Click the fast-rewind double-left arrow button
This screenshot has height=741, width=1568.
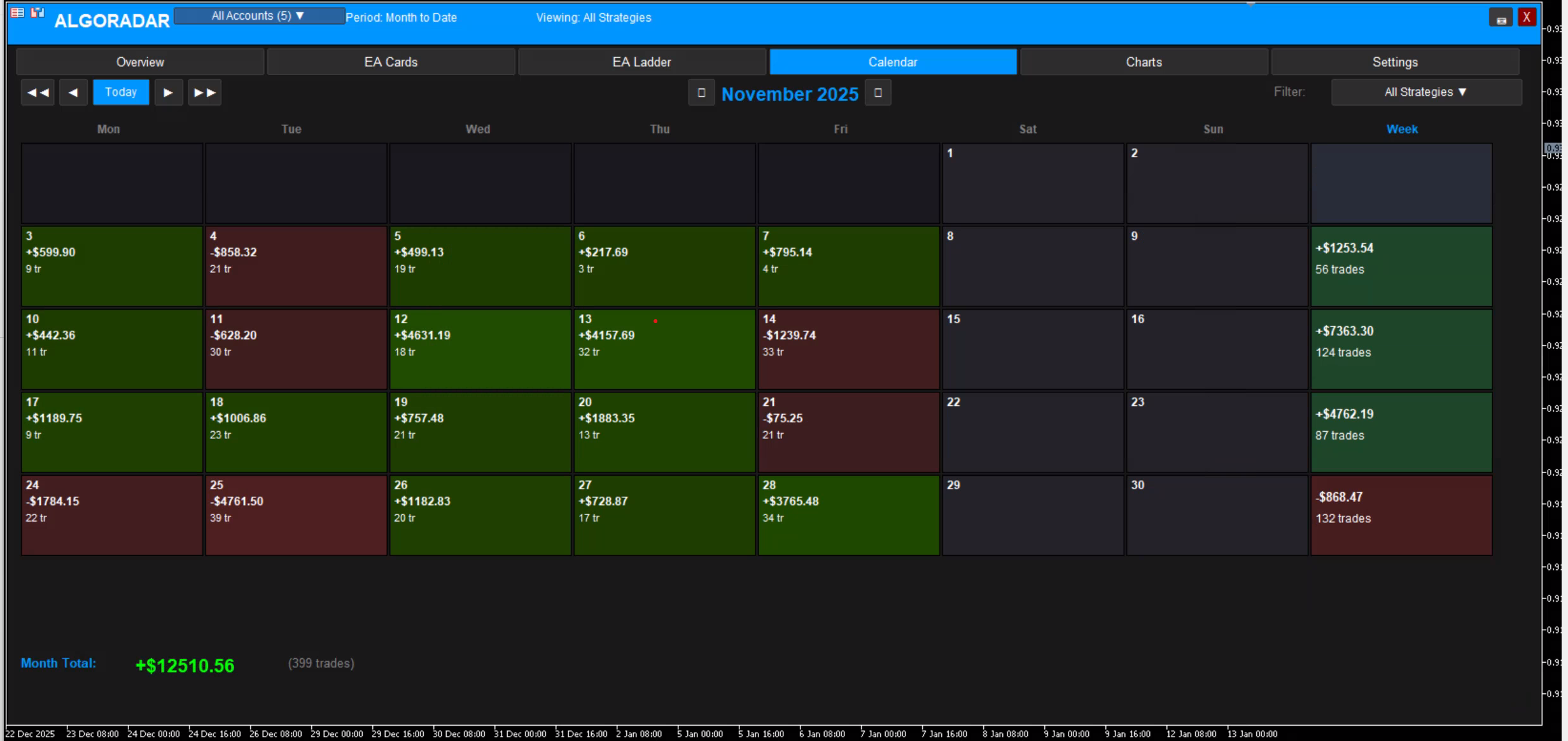(38, 92)
